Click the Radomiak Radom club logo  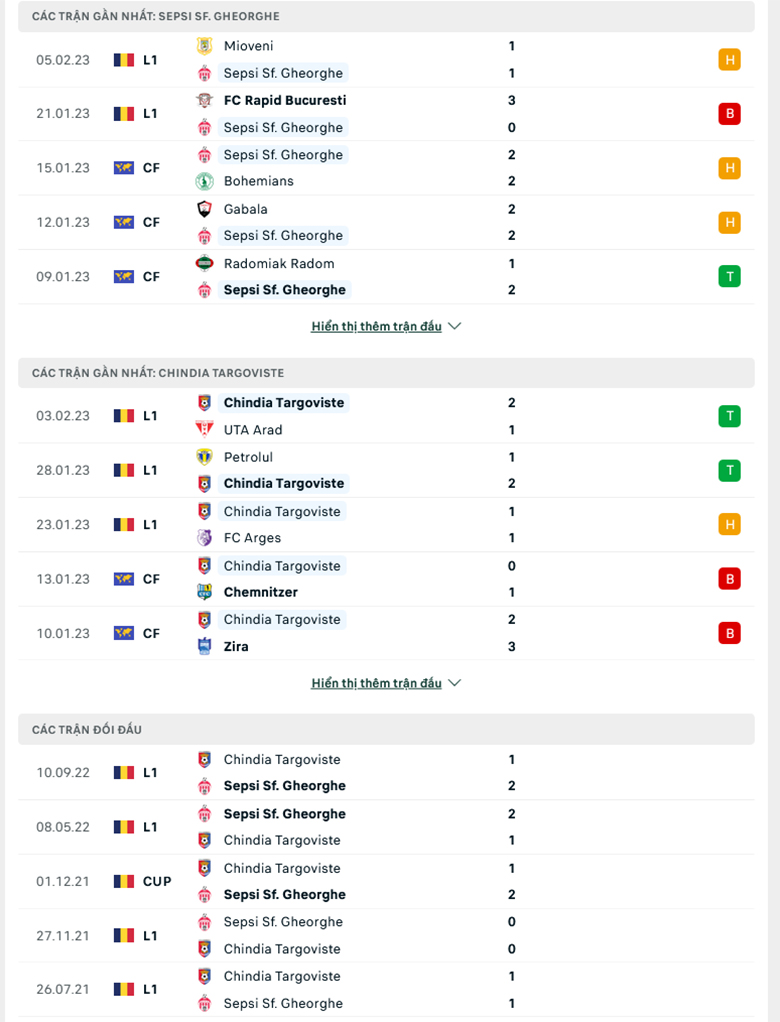[204, 264]
